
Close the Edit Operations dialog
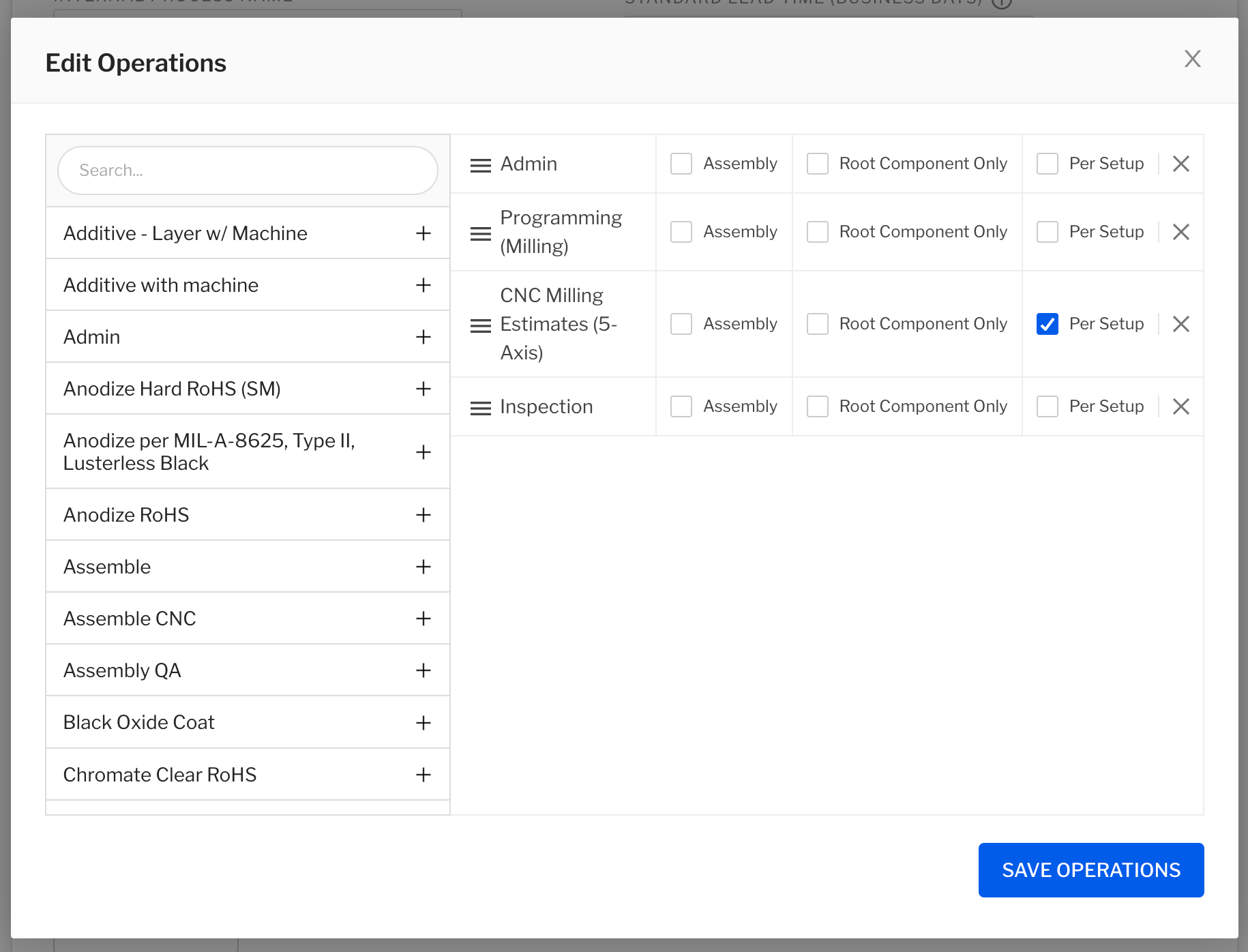click(1192, 59)
